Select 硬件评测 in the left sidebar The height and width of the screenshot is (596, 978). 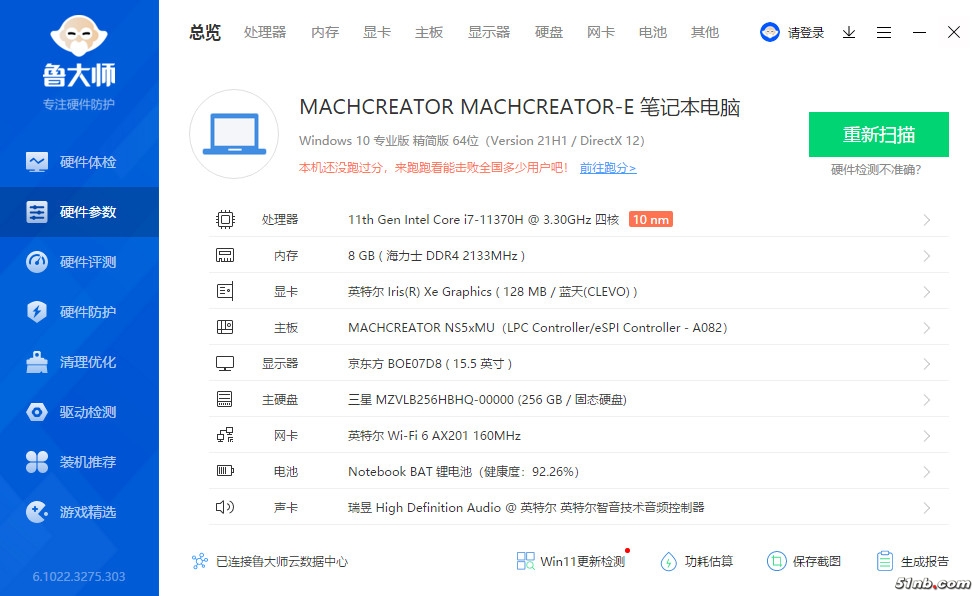coord(79,262)
